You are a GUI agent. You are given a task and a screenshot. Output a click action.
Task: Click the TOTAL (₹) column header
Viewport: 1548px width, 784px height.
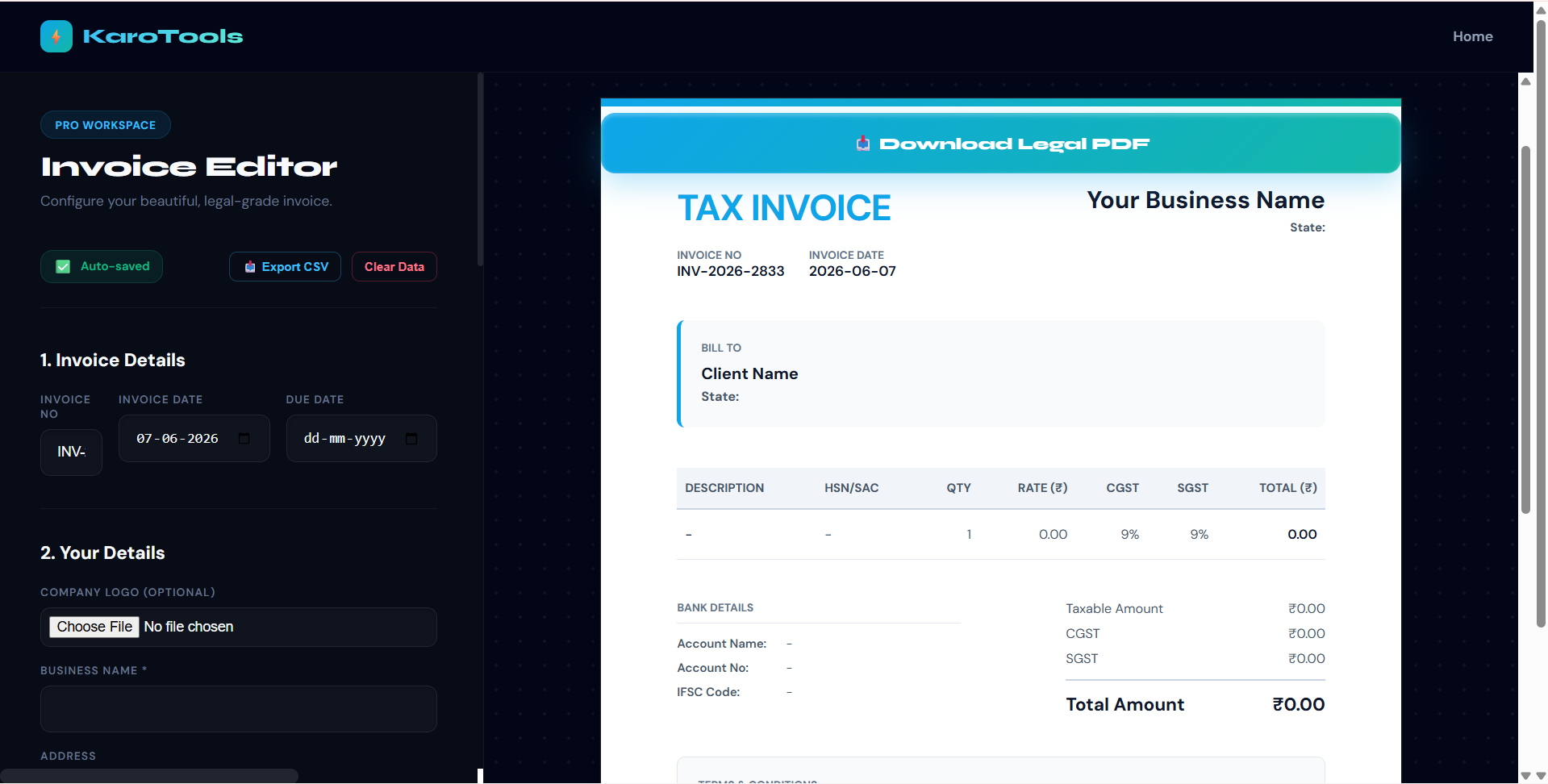tap(1288, 488)
